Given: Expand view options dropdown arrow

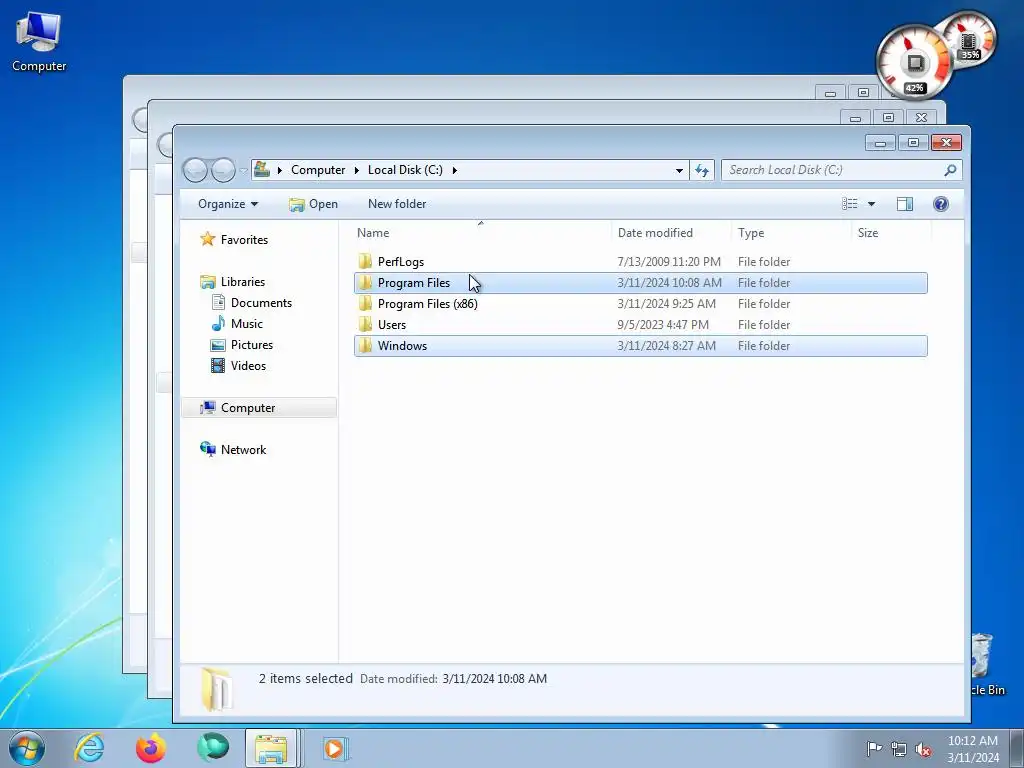Looking at the screenshot, I should coord(871,204).
